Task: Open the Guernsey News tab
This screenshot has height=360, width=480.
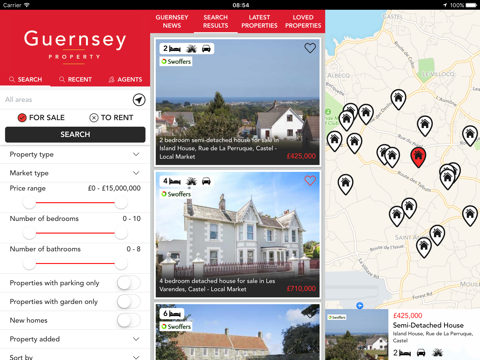Action: pyautogui.click(x=172, y=21)
